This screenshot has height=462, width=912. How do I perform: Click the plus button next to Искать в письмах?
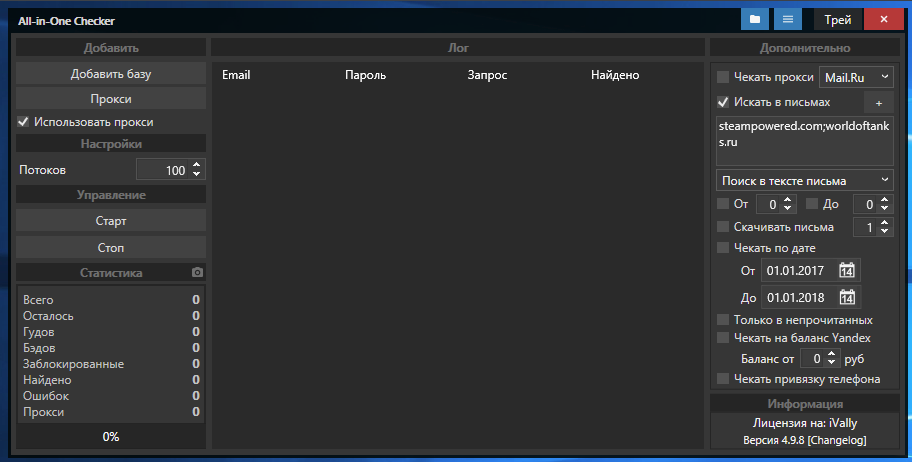point(878,102)
